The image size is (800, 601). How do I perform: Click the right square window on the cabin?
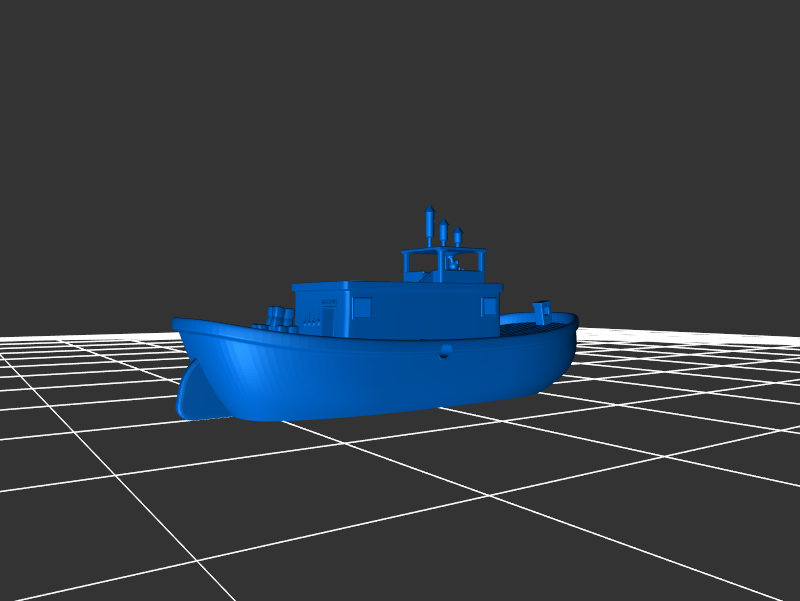(x=489, y=305)
